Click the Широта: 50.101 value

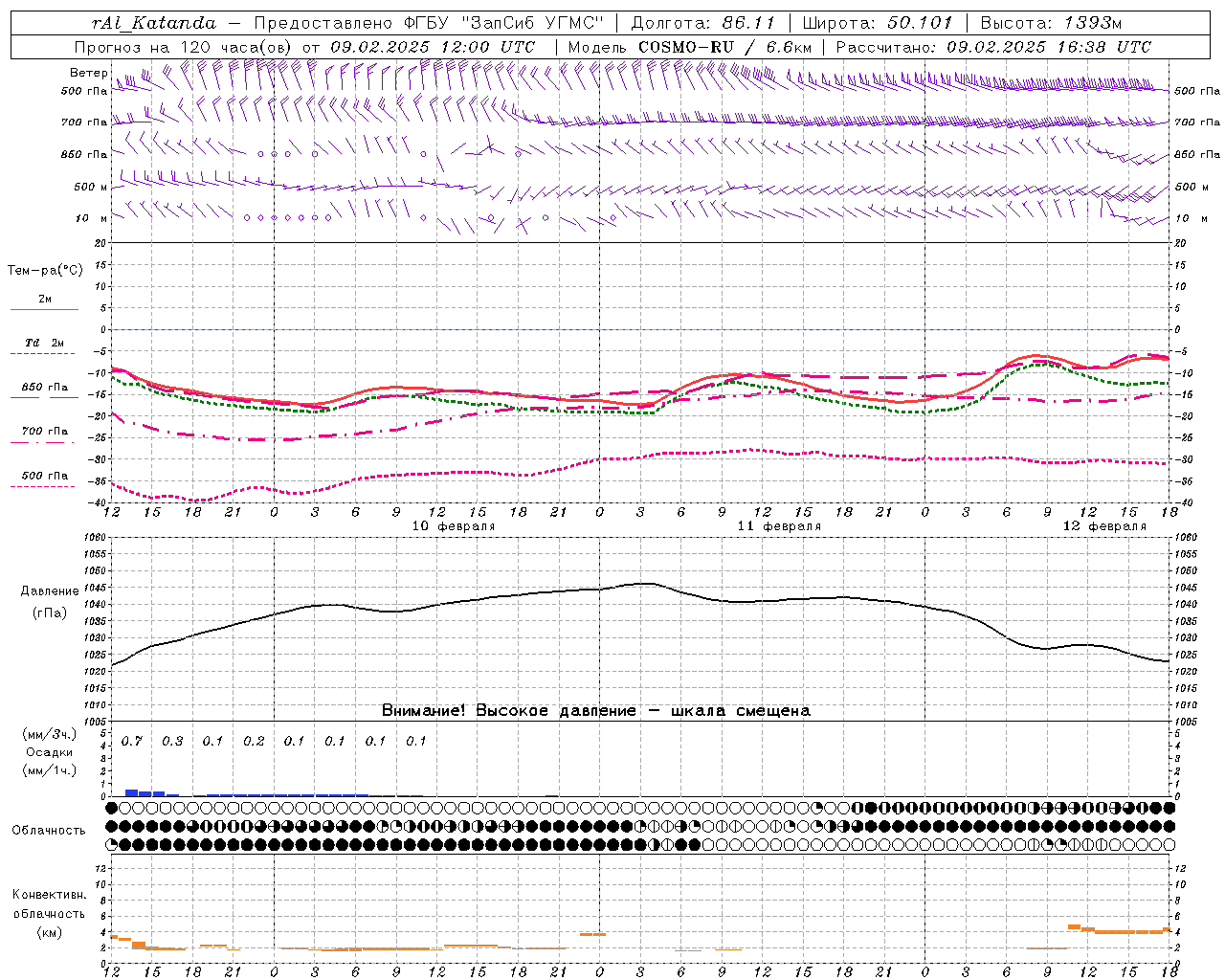pyautogui.click(x=878, y=23)
